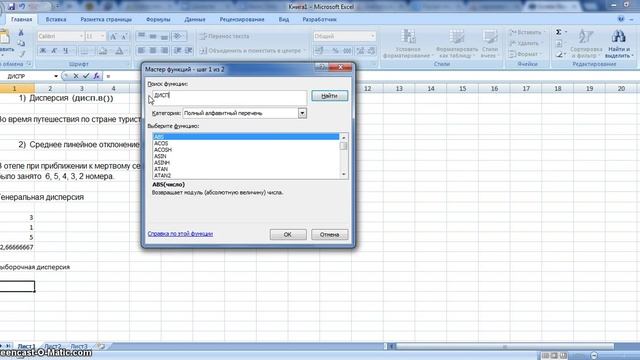Open the number format Общий dropdown
The width and height of the screenshot is (640, 360).
click(x=372, y=36)
